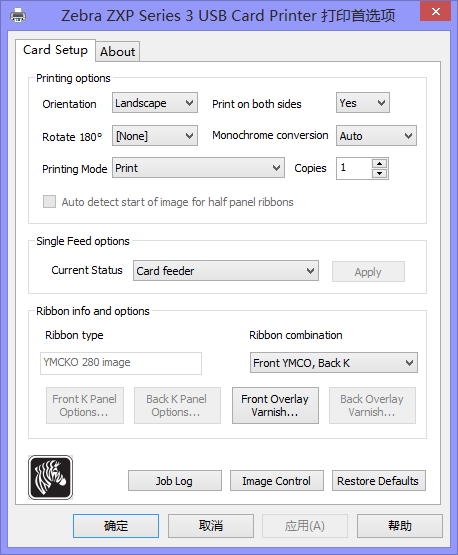Expand Current Status Card feeder dropdown

point(226,271)
